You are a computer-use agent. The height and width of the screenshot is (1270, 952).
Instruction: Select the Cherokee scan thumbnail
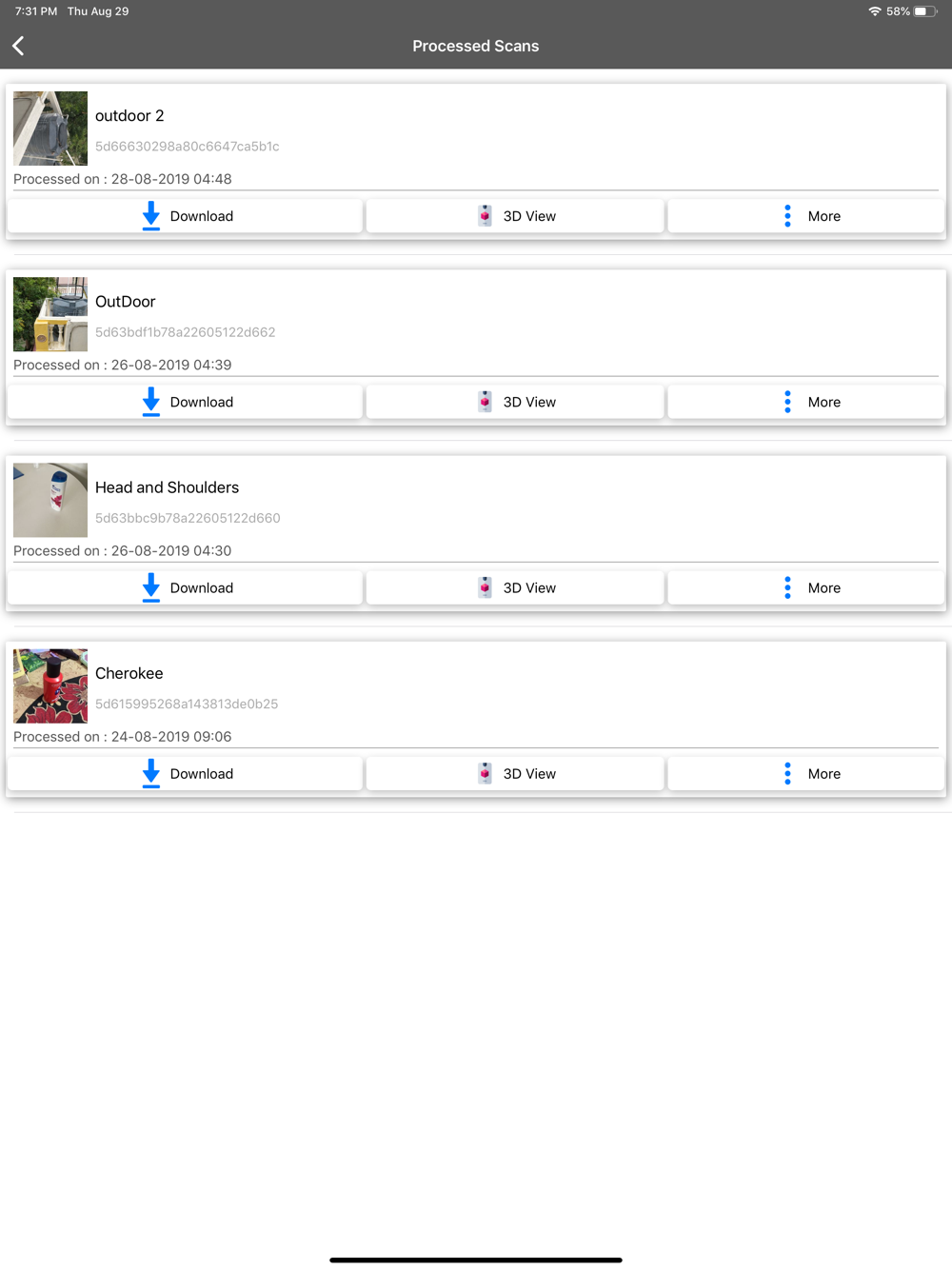pyautogui.click(x=50, y=685)
